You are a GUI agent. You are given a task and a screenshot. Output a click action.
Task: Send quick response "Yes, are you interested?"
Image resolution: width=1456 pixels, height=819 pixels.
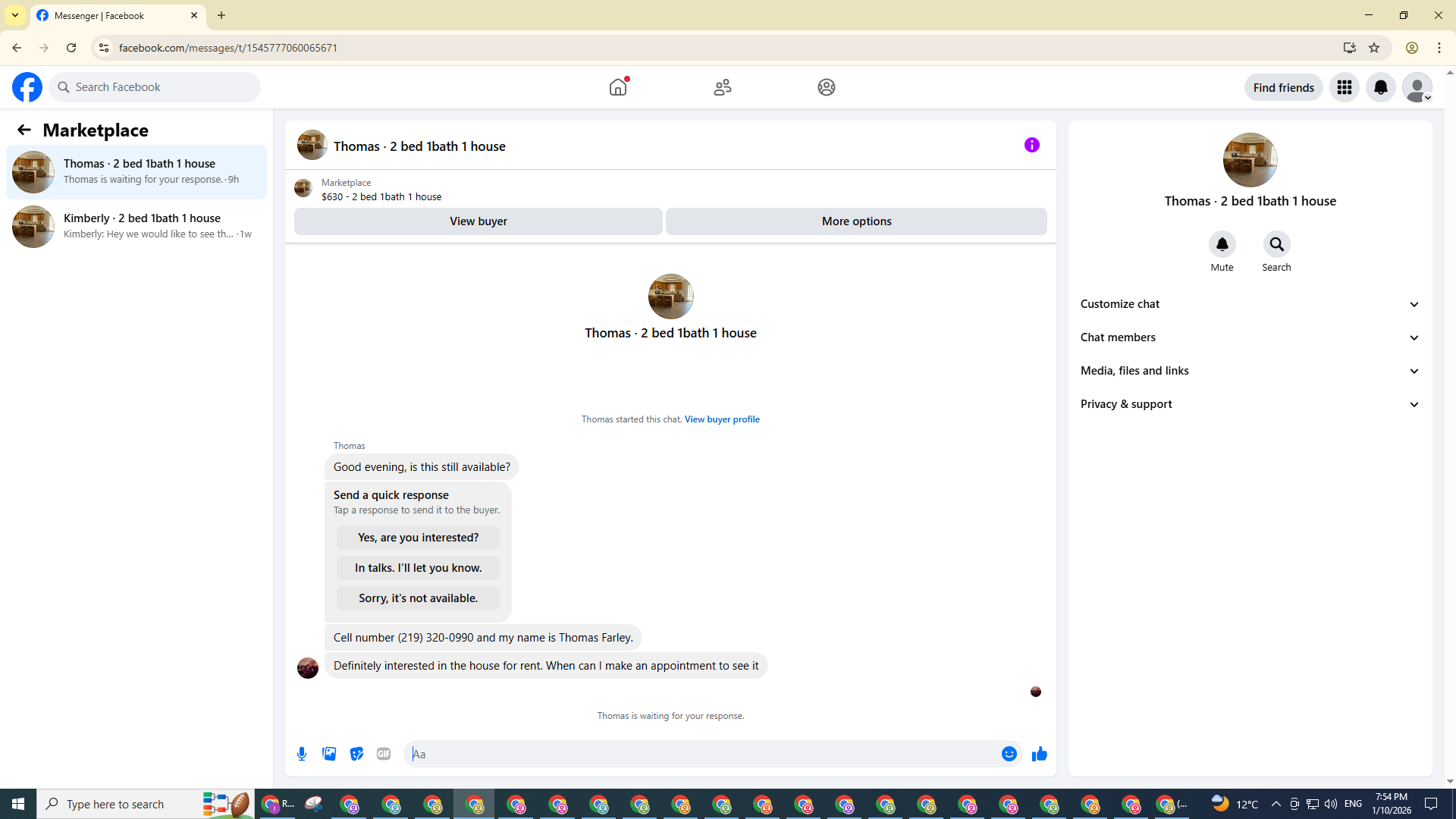click(418, 538)
